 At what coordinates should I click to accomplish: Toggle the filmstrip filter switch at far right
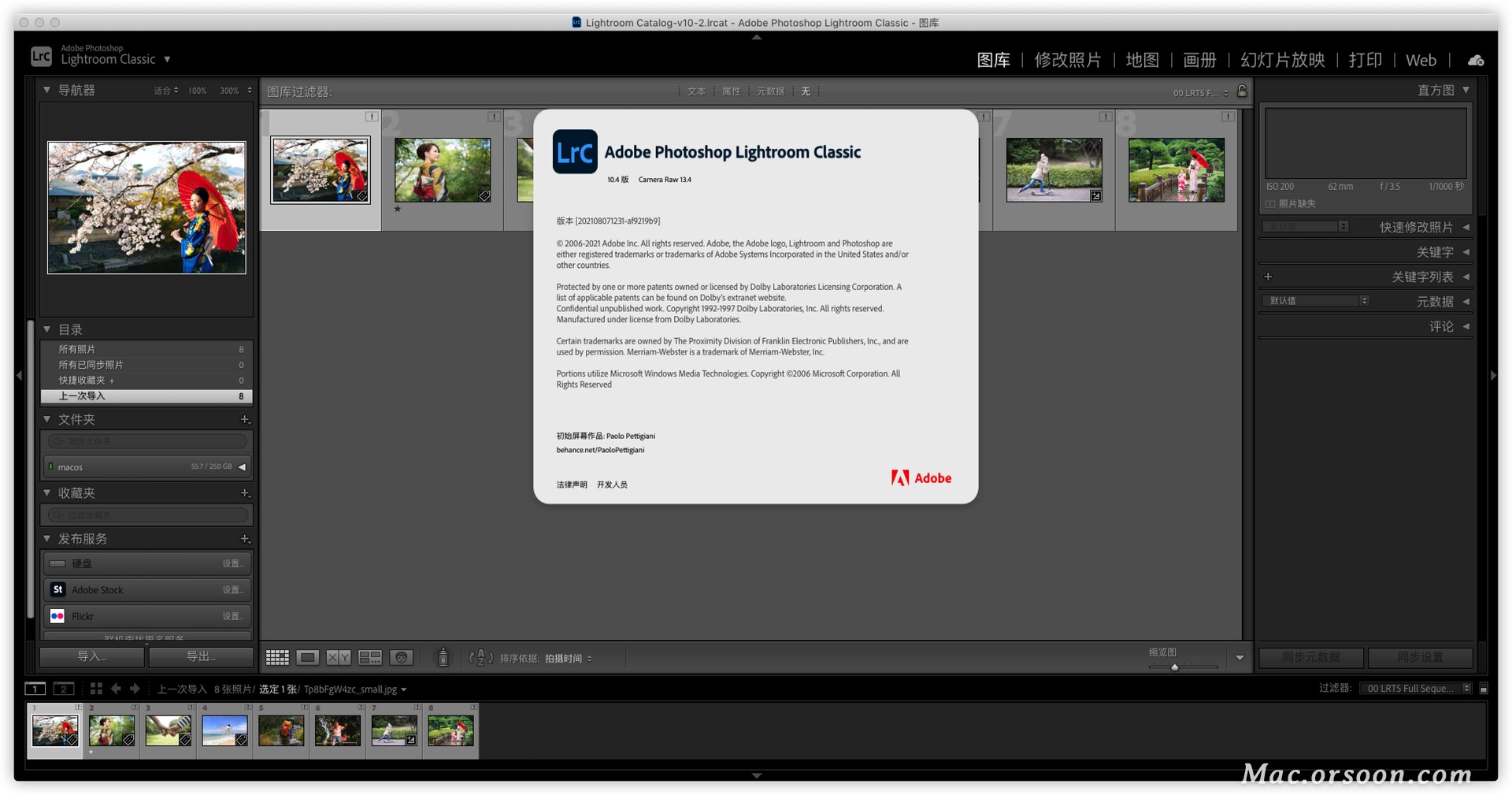1484,689
